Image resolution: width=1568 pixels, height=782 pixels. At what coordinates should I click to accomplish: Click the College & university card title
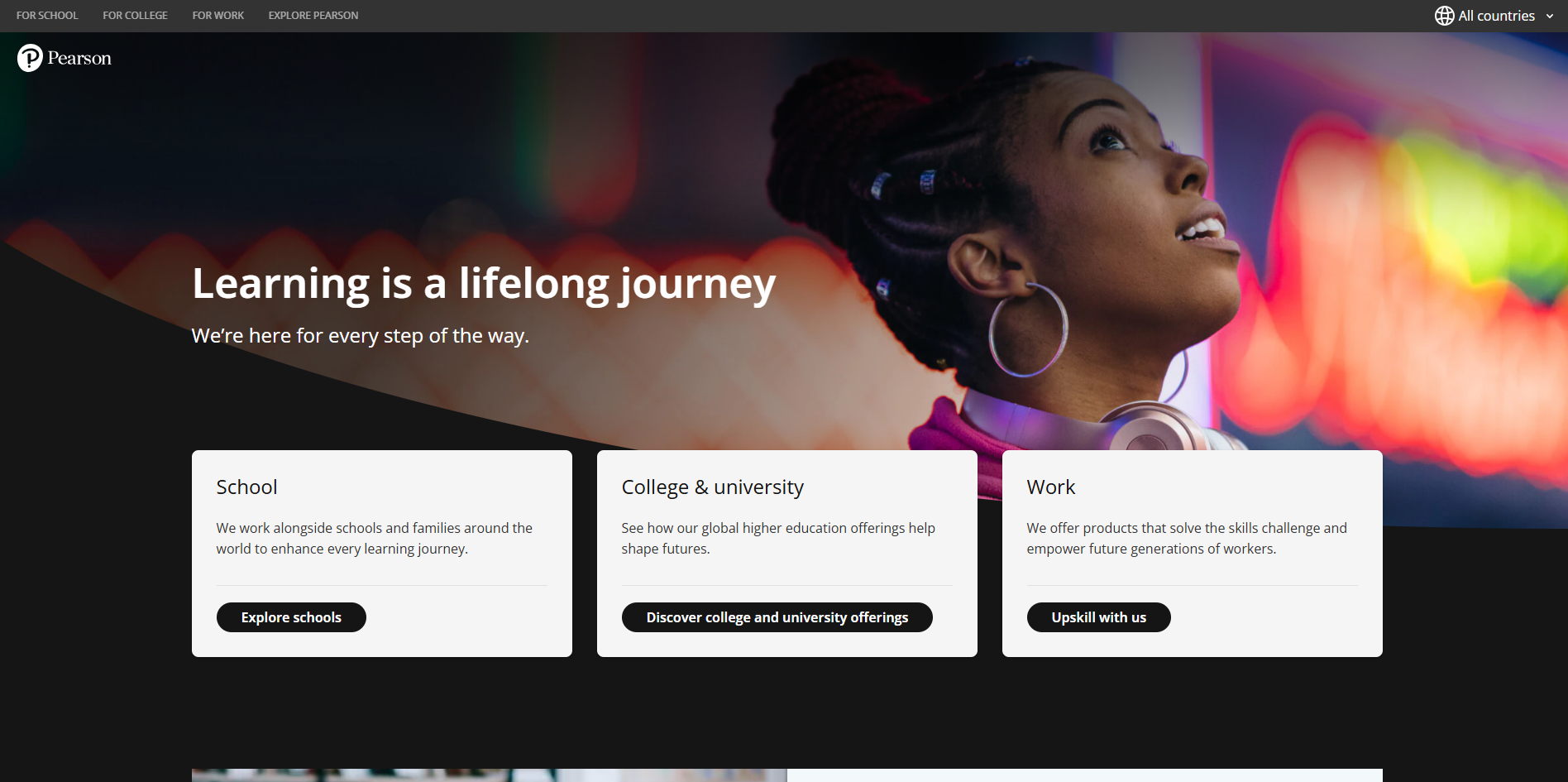point(712,487)
